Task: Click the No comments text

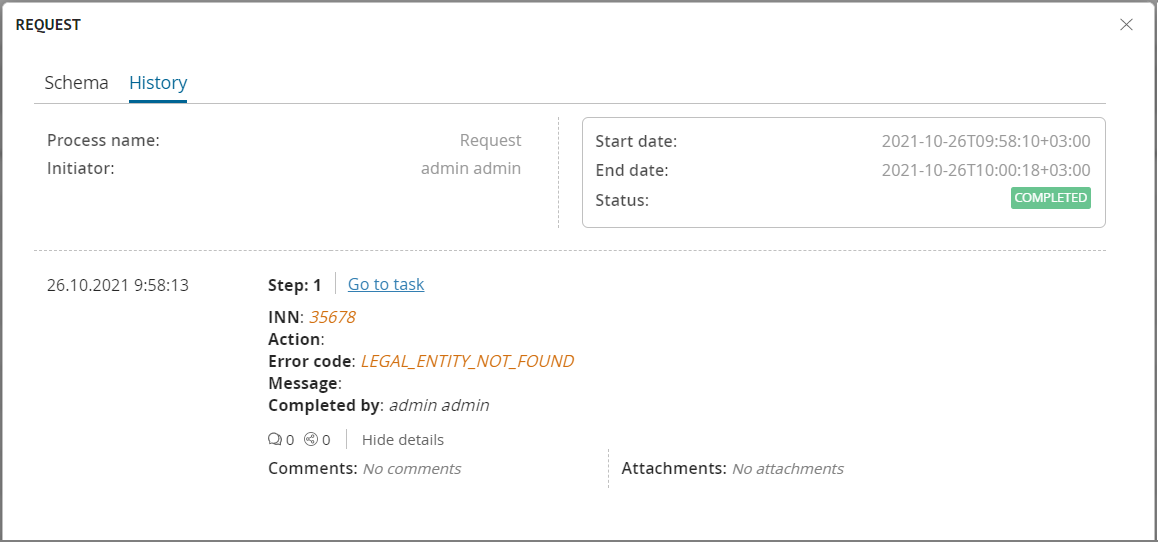Action: point(411,469)
